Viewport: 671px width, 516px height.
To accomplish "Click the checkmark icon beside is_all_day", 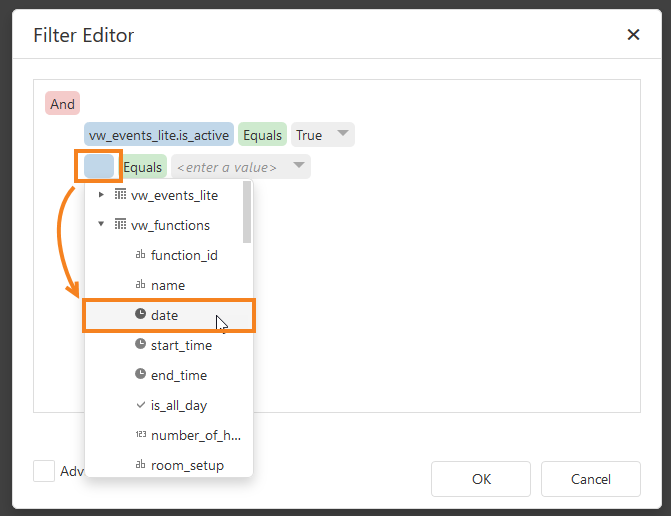I will point(140,405).
